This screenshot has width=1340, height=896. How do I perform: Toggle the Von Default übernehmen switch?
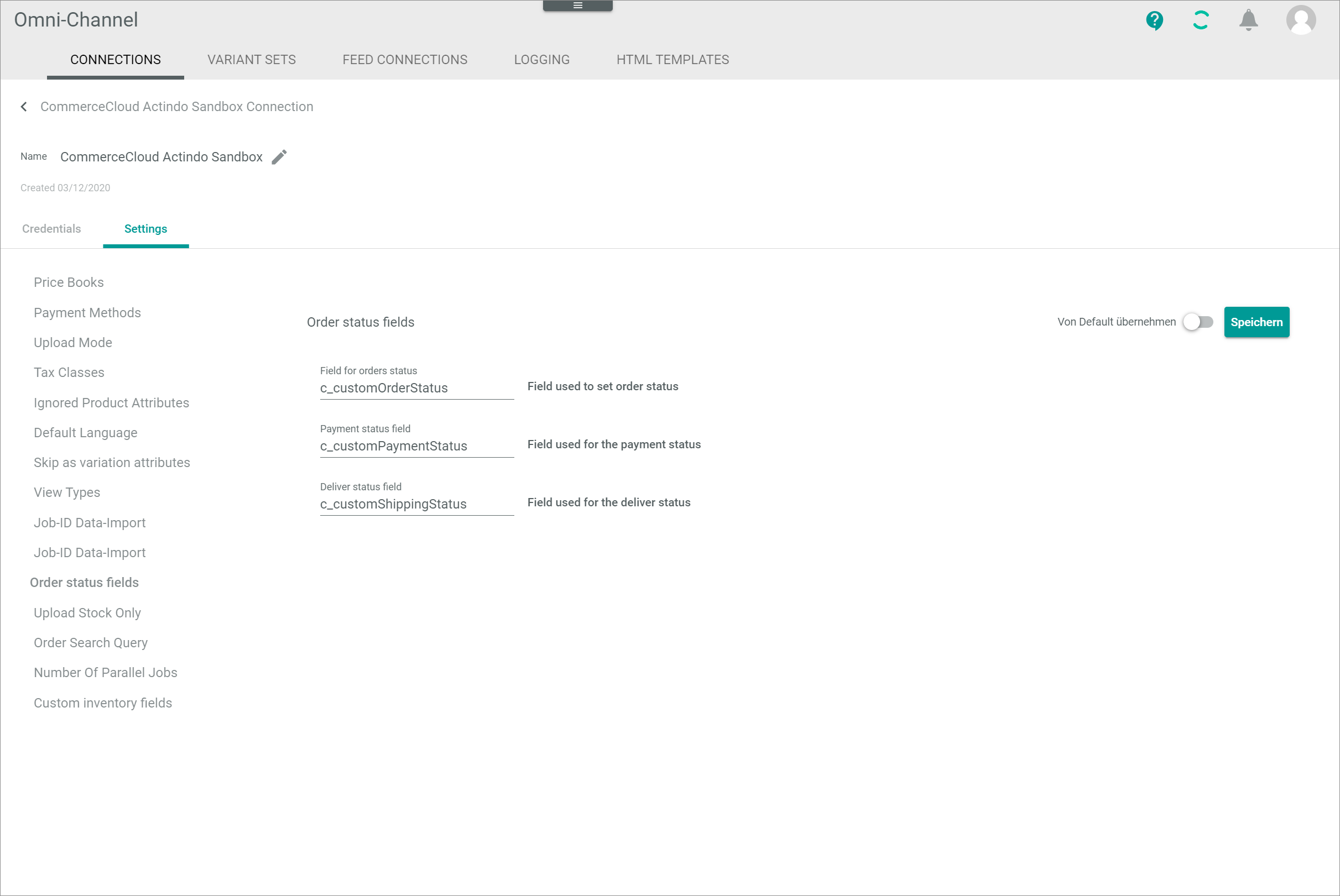(1198, 322)
